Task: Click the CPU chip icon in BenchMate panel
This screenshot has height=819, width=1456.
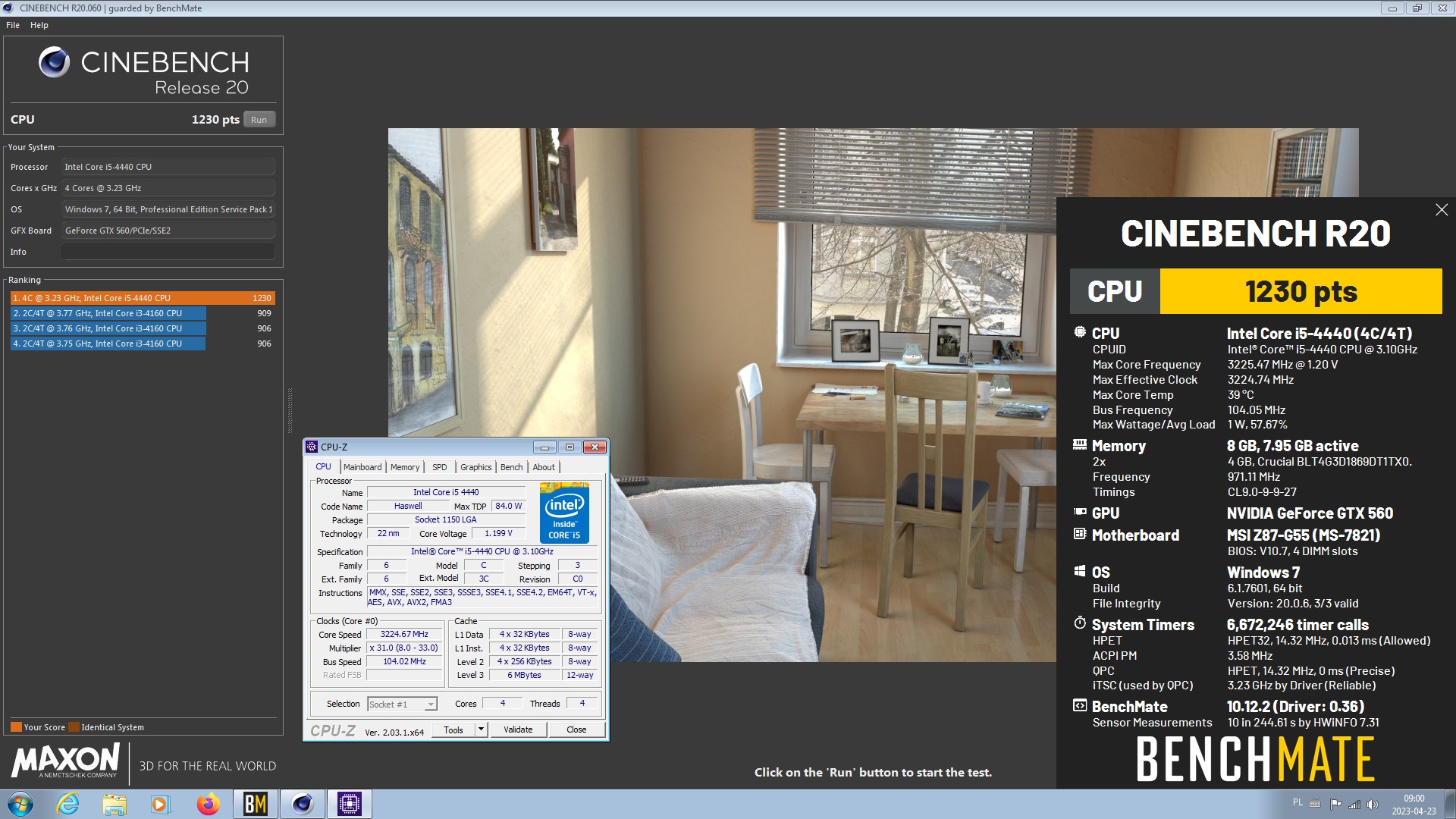Action: (x=1080, y=332)
